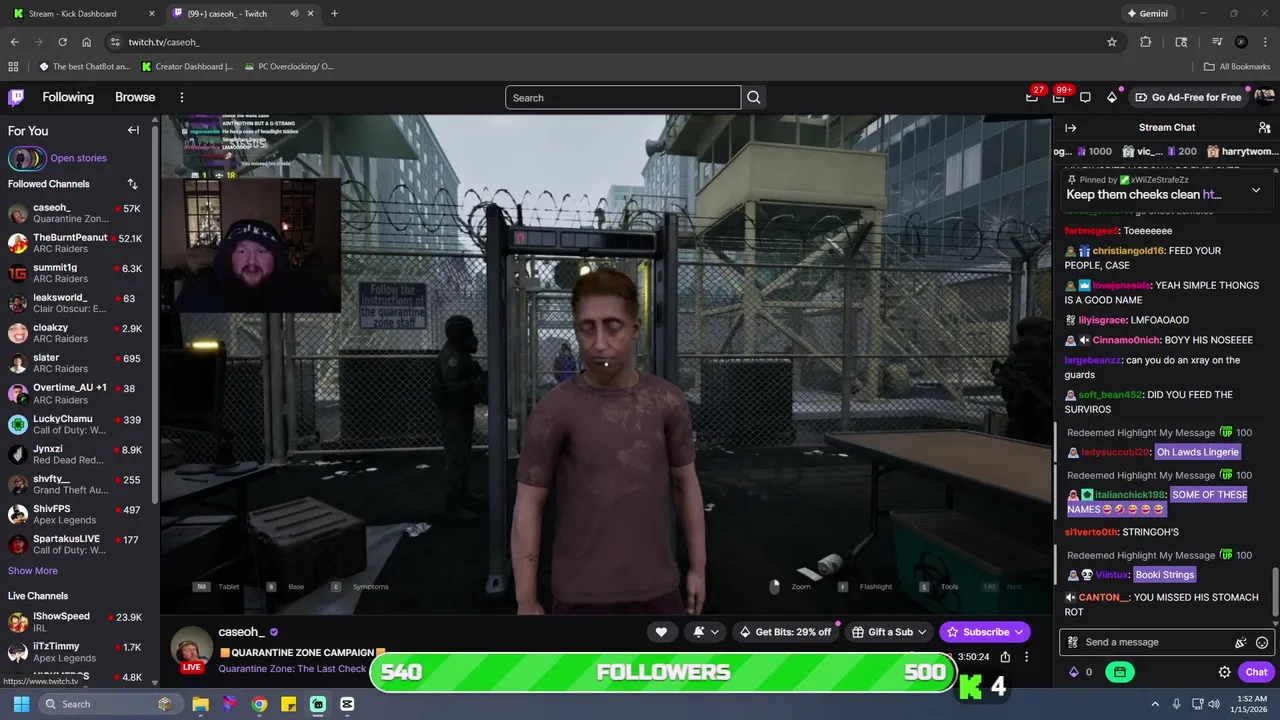Click the heart follow button

click(661, 632)
